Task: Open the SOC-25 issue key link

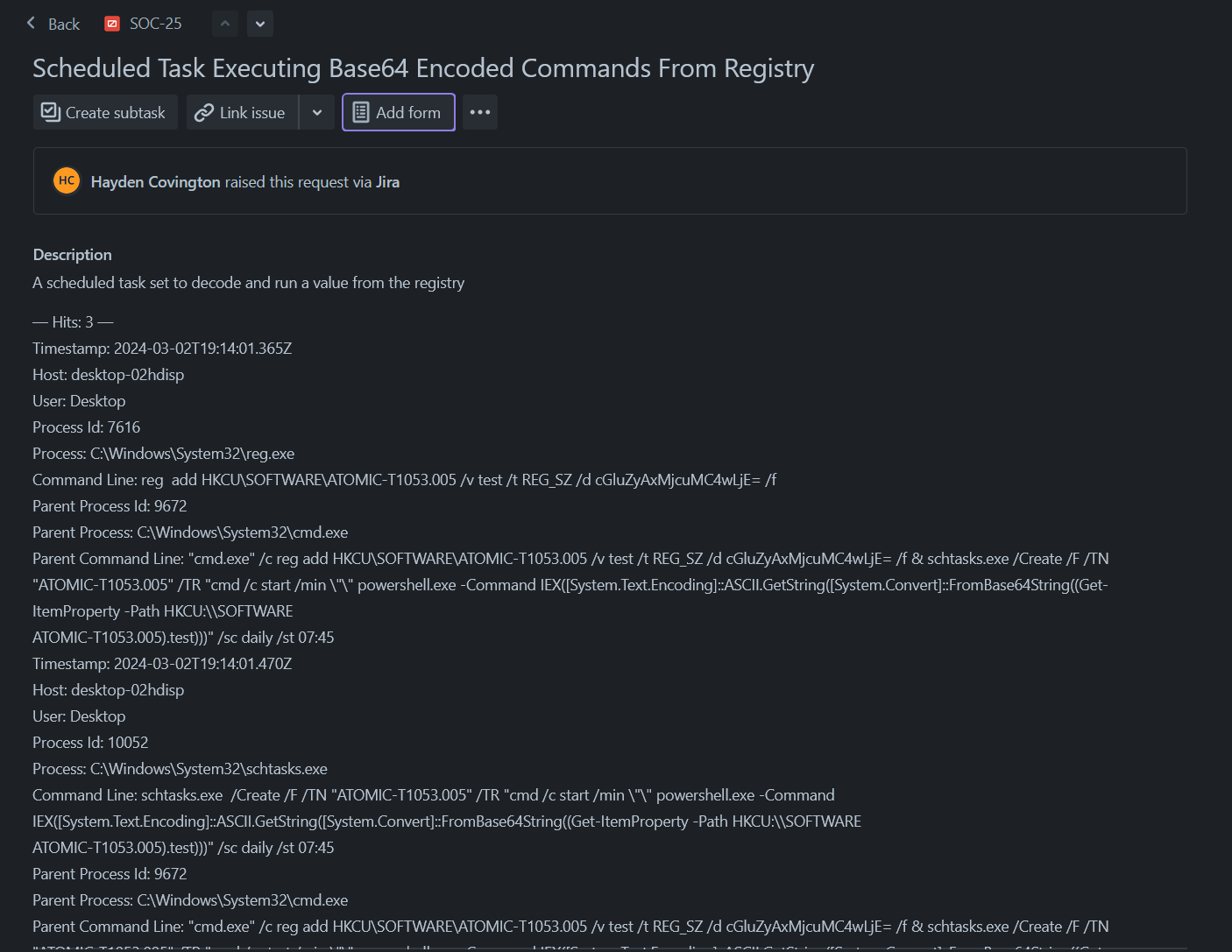Action: (x=156, y=24)
